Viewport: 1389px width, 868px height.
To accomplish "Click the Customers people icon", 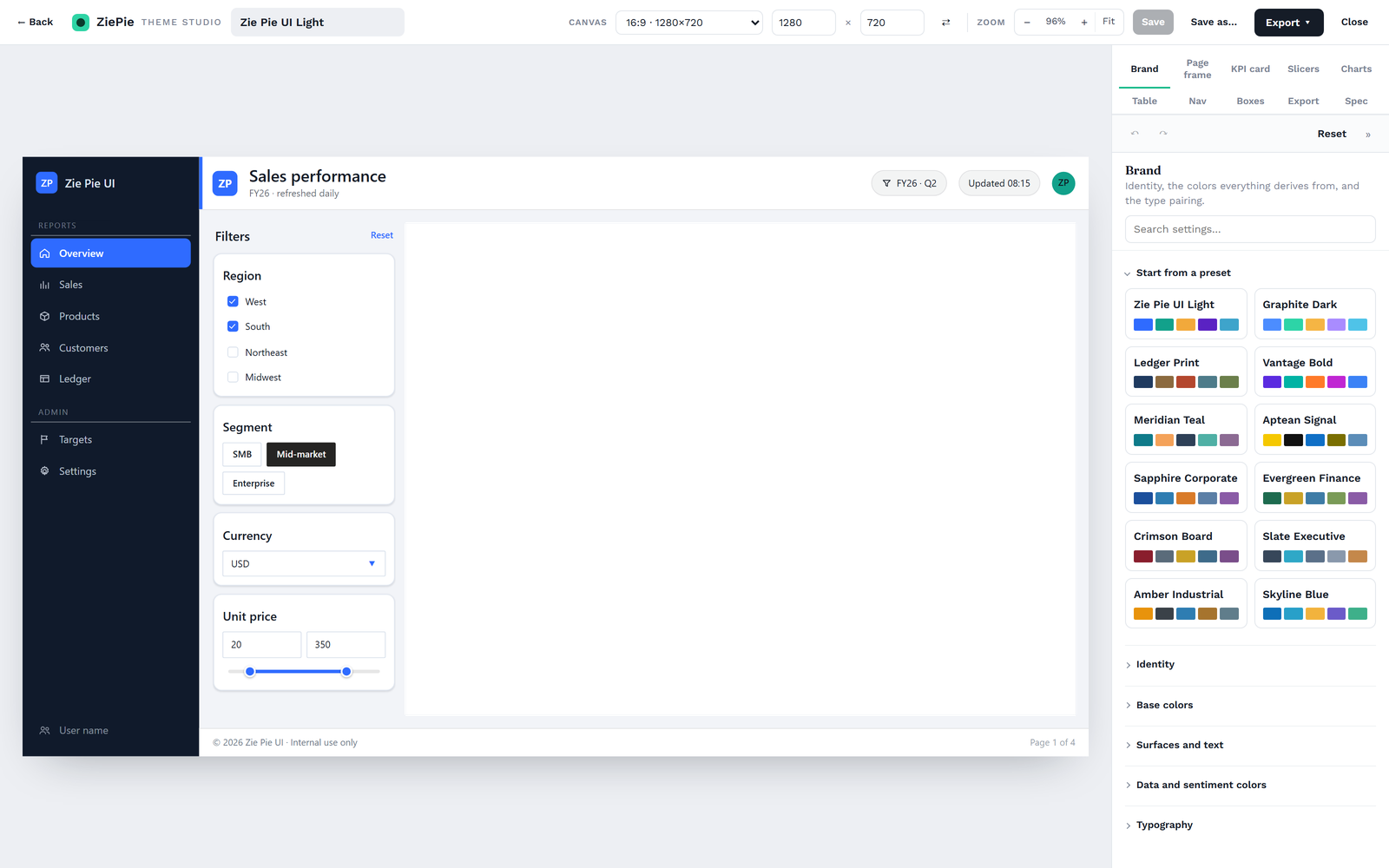I will tap(45, 348).
